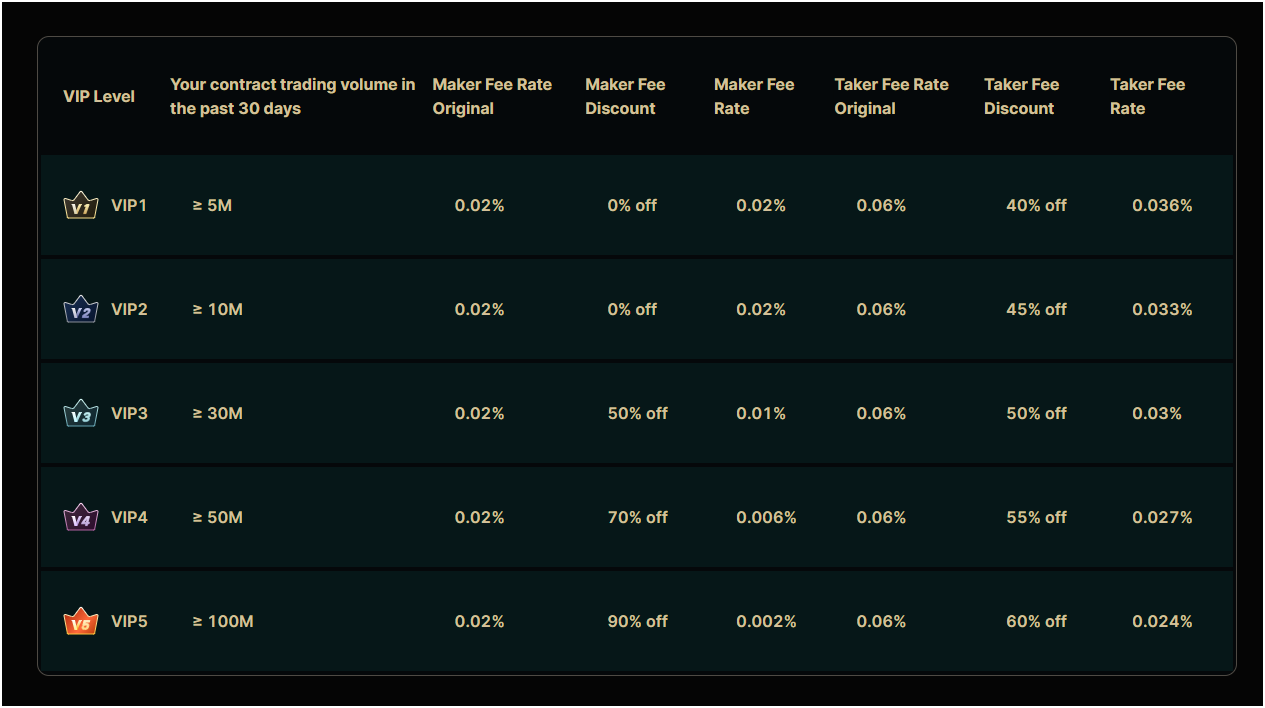
Task: Click the Taker Fee Rate Original header
Action: coord(892,96)
